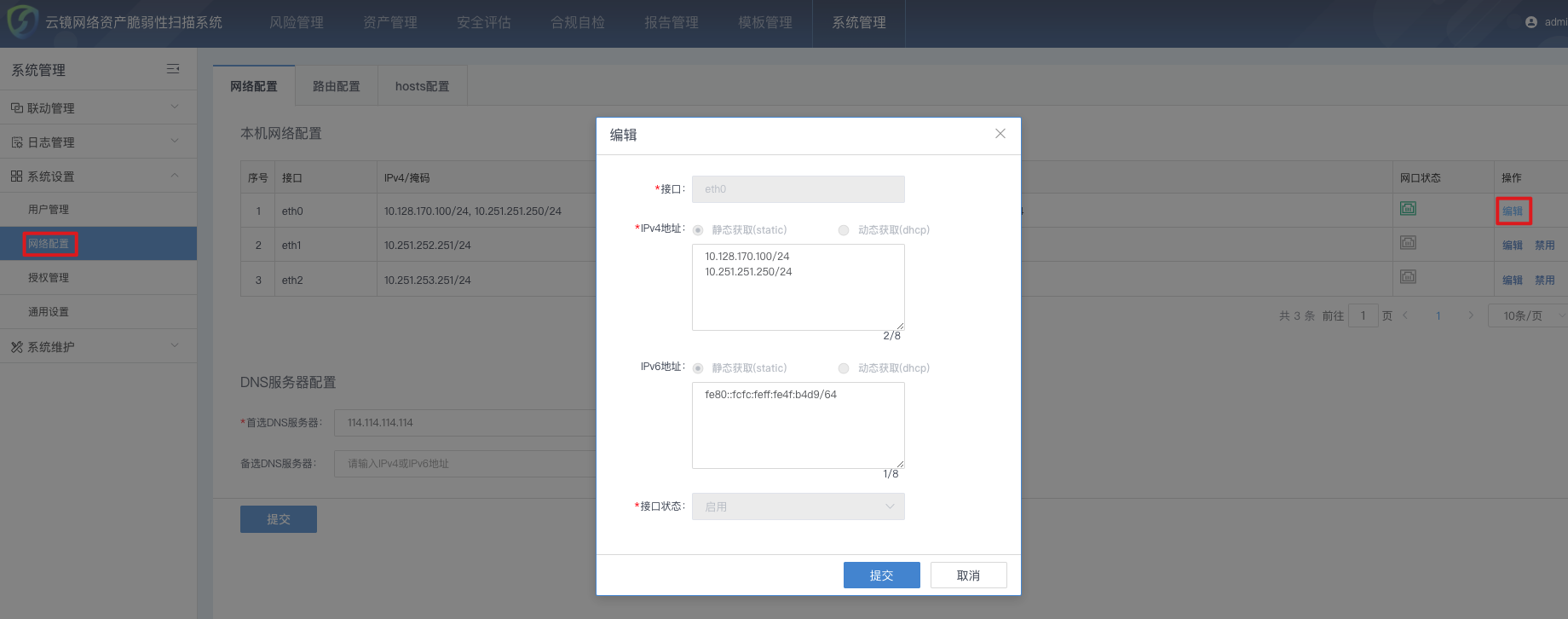Screen dimensions: 1568x619
Task: Submit the DNS配置 with the page 提交 button
Action: (x=279, y=519)
